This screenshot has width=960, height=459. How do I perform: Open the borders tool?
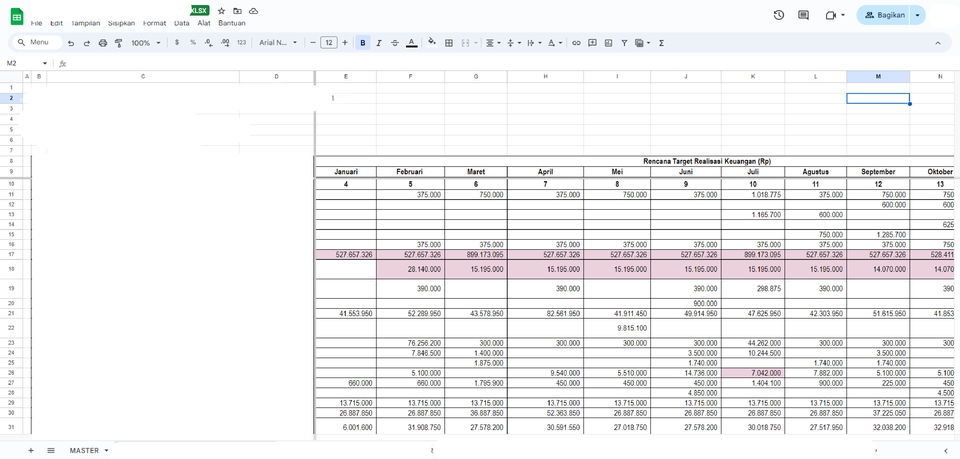click(449, 43)
